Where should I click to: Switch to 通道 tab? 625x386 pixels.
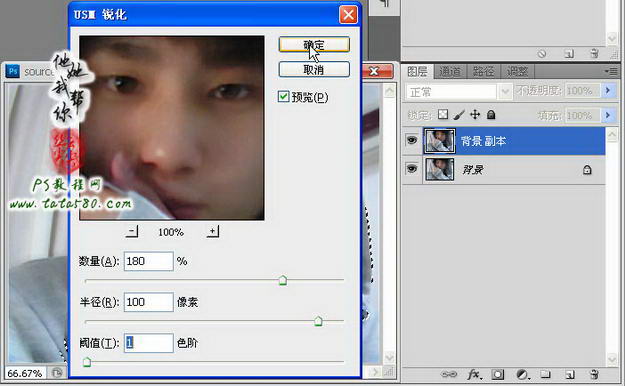pyautogui.click(x=450, y=72)
